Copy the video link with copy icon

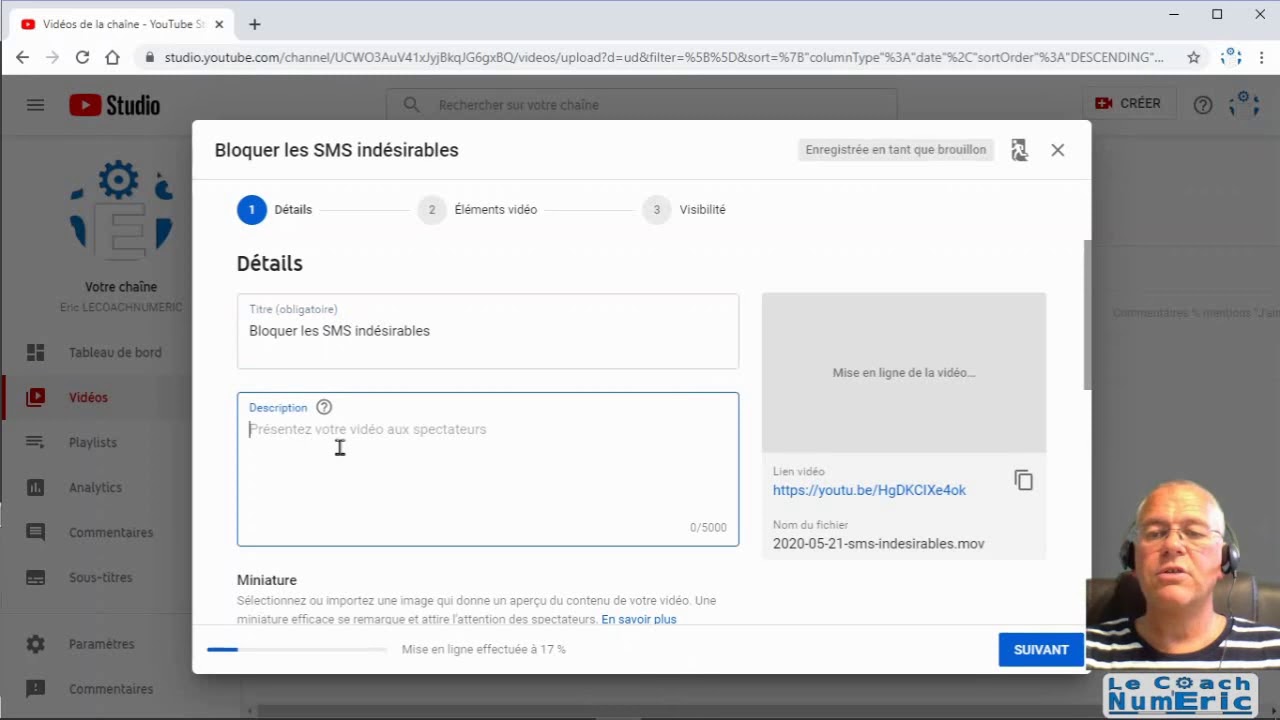click(x=1023, y=481)
